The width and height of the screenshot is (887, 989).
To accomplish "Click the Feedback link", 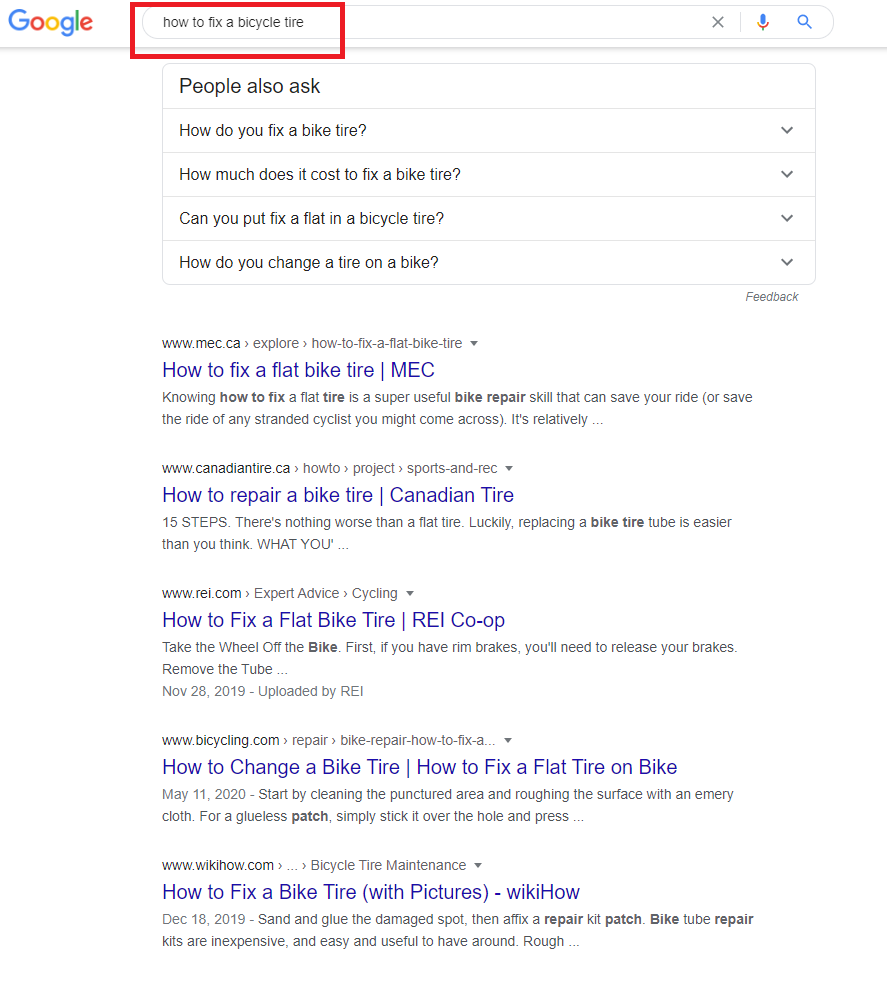I will (x=772, y=296).
